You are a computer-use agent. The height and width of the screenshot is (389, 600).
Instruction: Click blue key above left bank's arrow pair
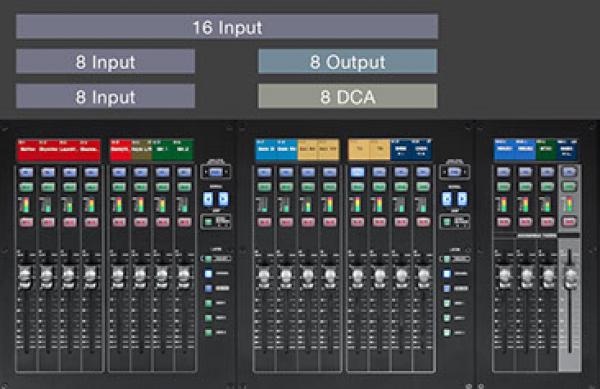tap(215, 172)
